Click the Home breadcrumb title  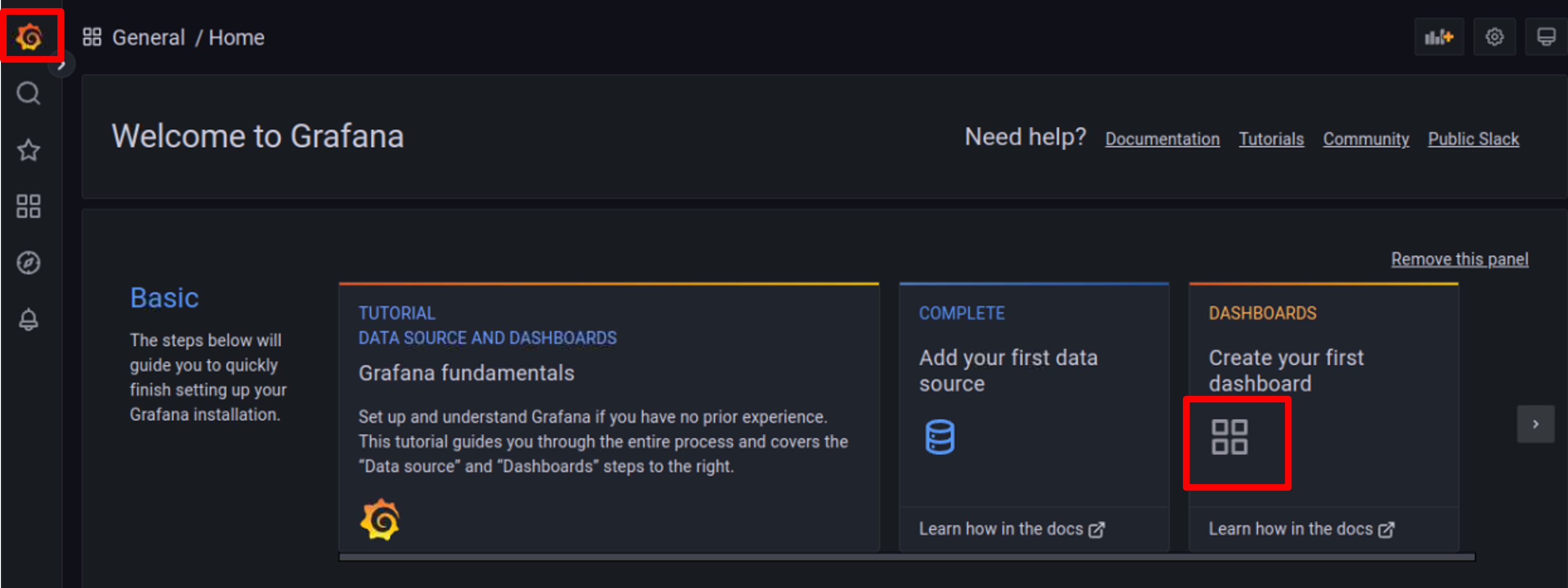point(236,37)
